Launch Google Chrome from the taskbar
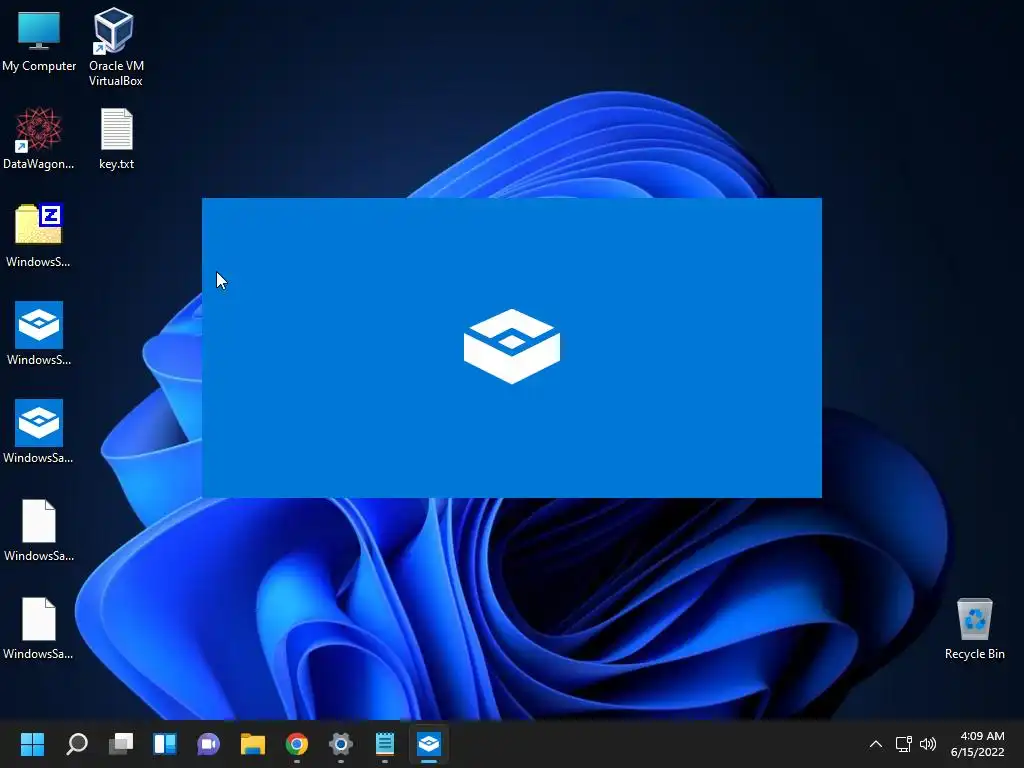Viewport: 1024px width, 768px height. 297,744
